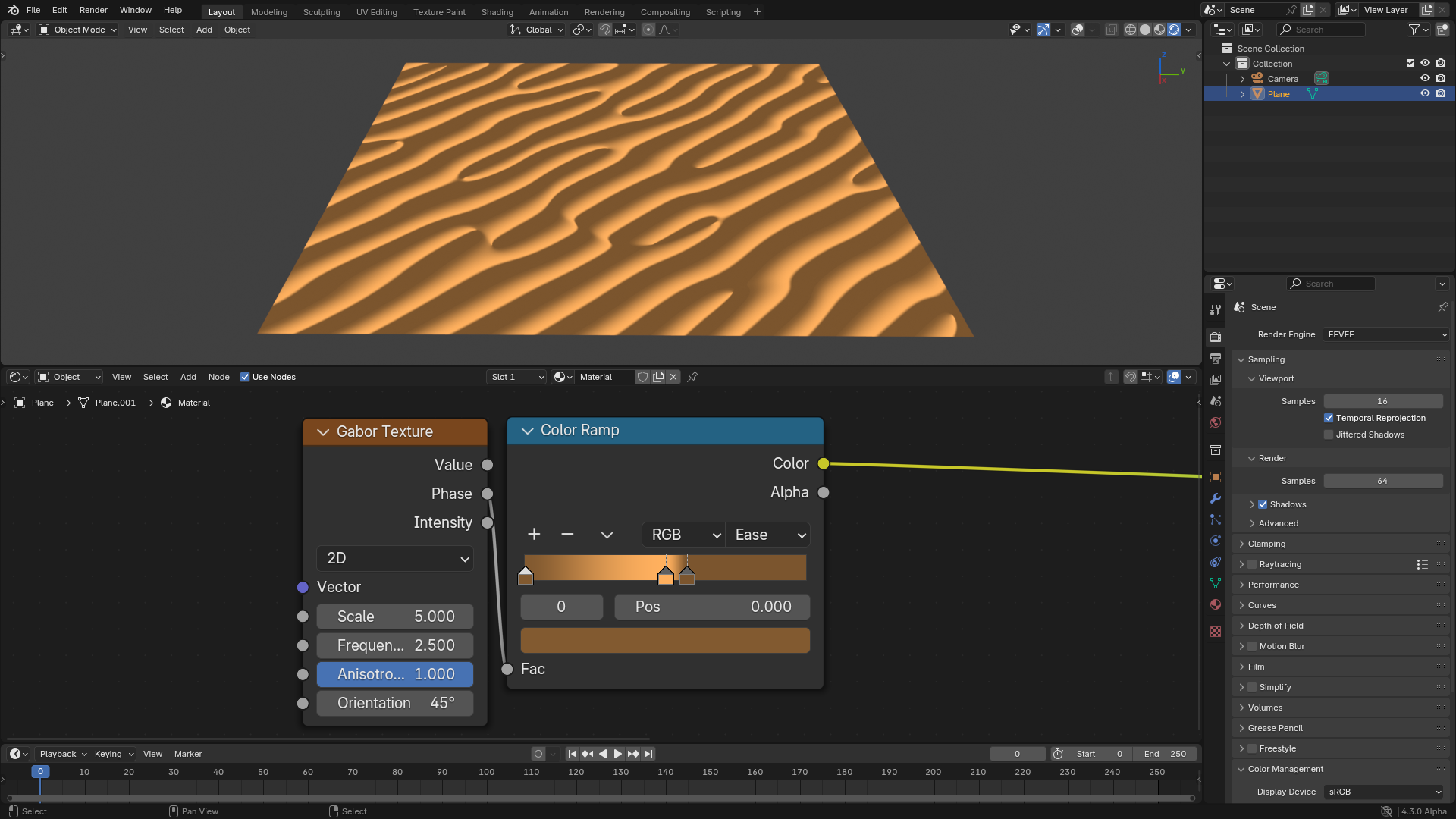Open the Material Properties tab

(x=1216, y=604)
